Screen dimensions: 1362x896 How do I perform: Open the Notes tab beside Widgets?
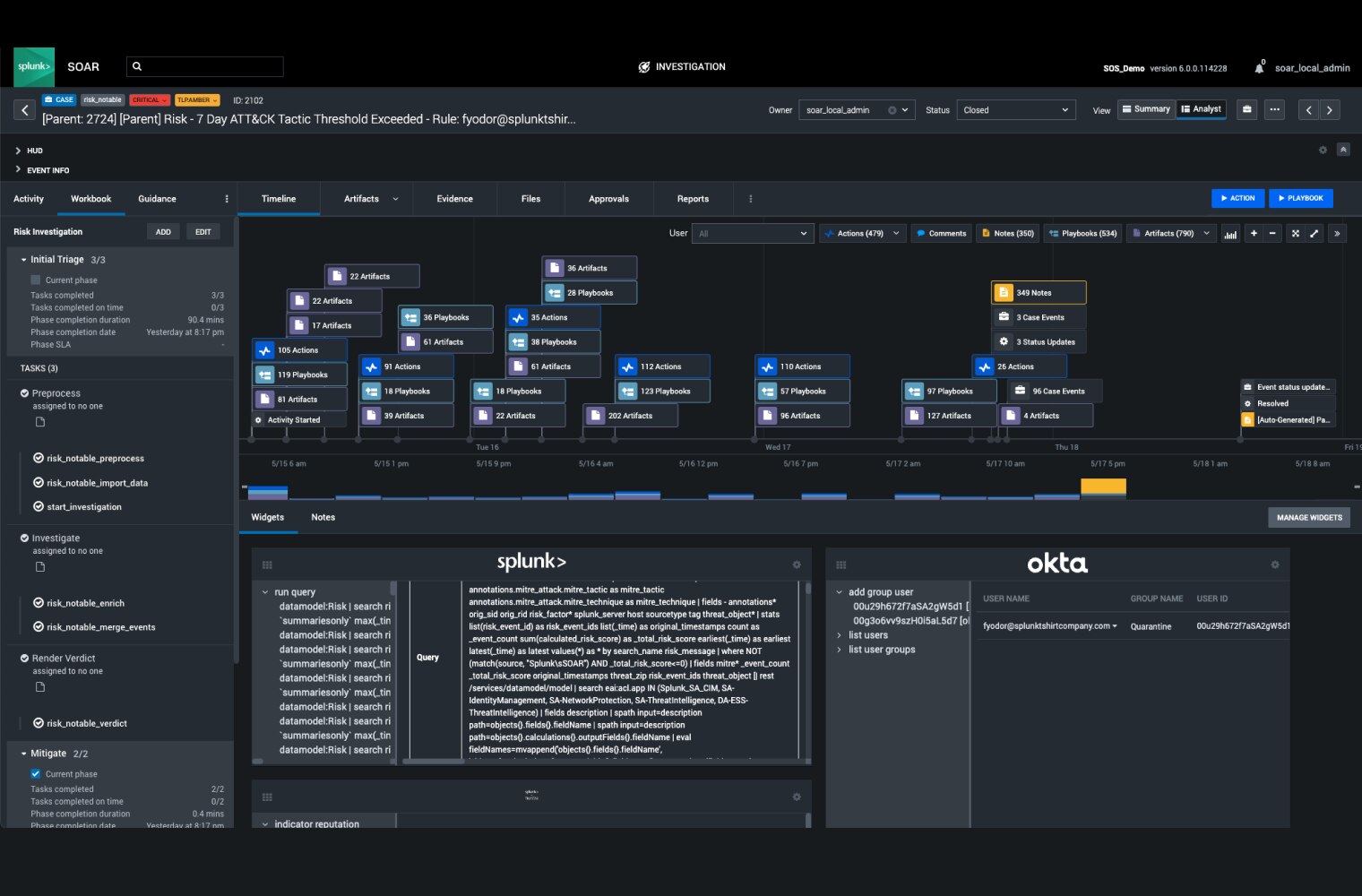click(323, 518)
